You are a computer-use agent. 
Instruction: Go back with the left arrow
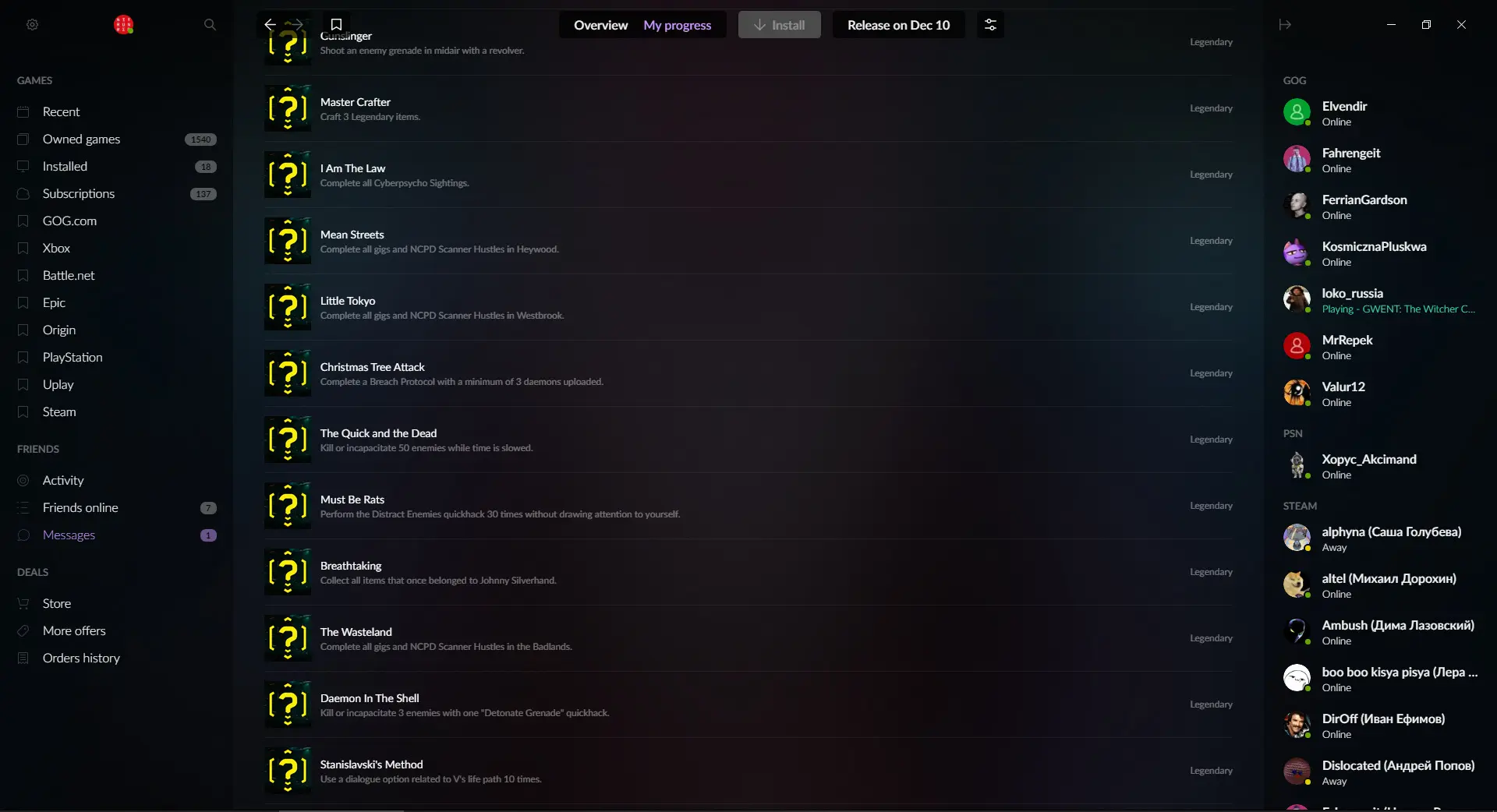click(270, 25)
